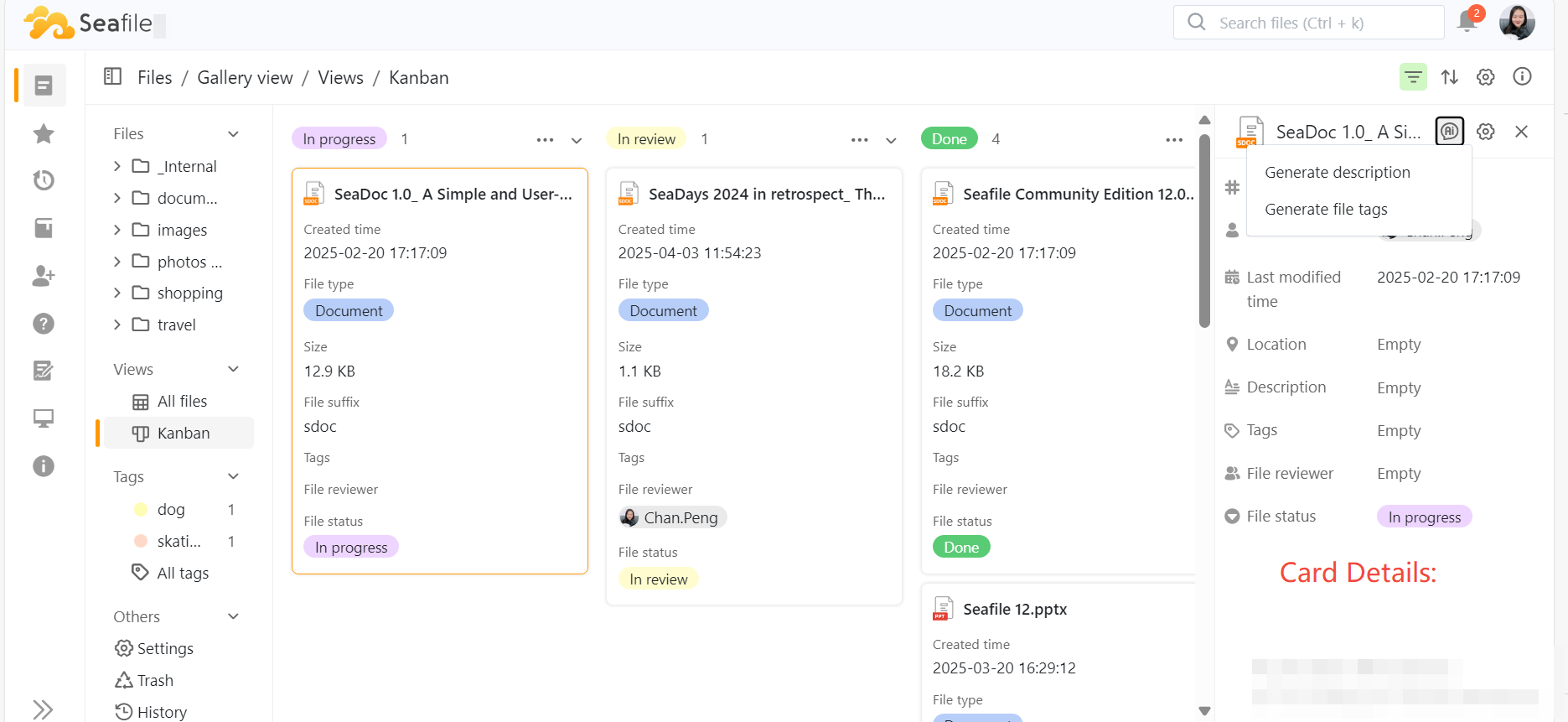Open the notifications bell
The width and height of the screenshot is (1568, 722).
click(x=1467, y=22)
